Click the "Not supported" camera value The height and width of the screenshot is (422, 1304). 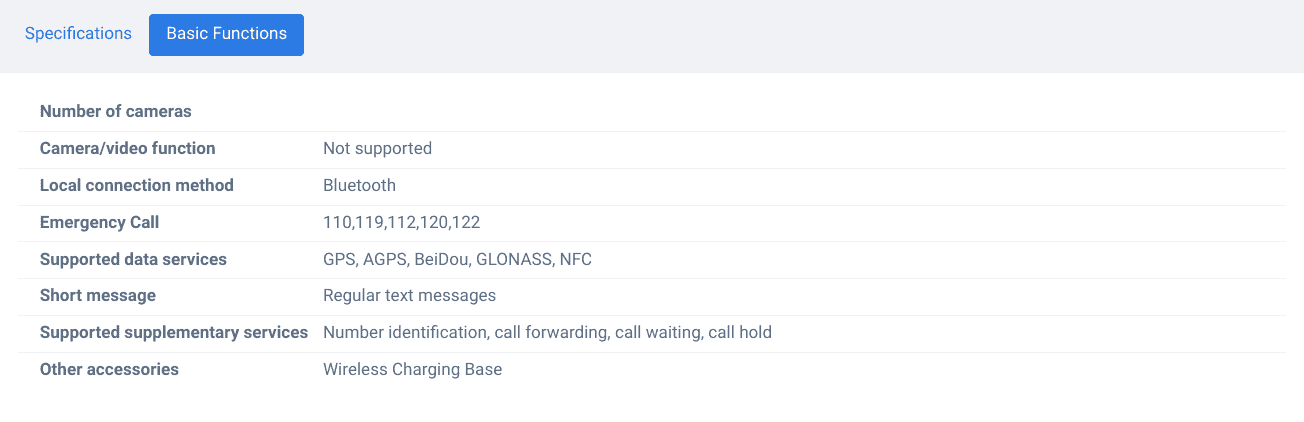coord(377,148)
